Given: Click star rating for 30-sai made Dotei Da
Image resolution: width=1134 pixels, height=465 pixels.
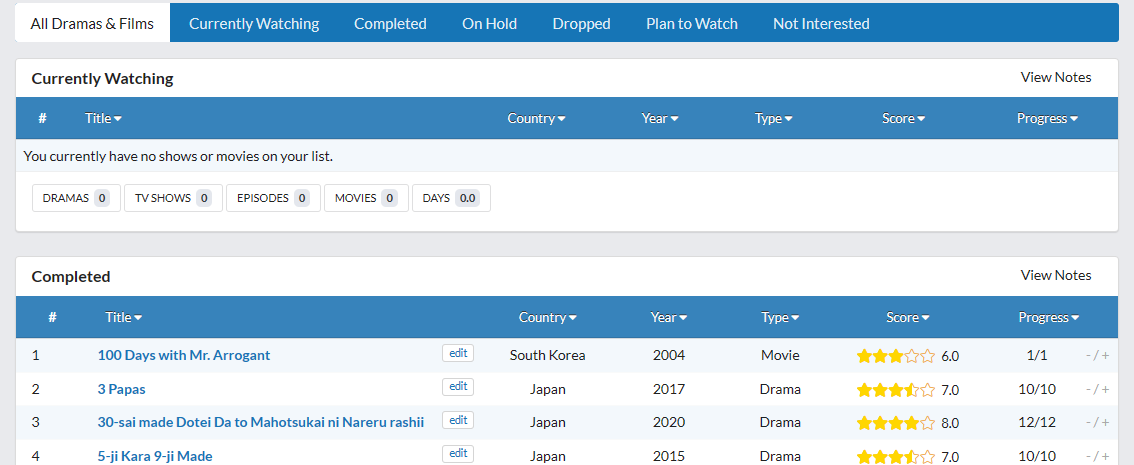Looking at the screenshot, I should [896, 423].
